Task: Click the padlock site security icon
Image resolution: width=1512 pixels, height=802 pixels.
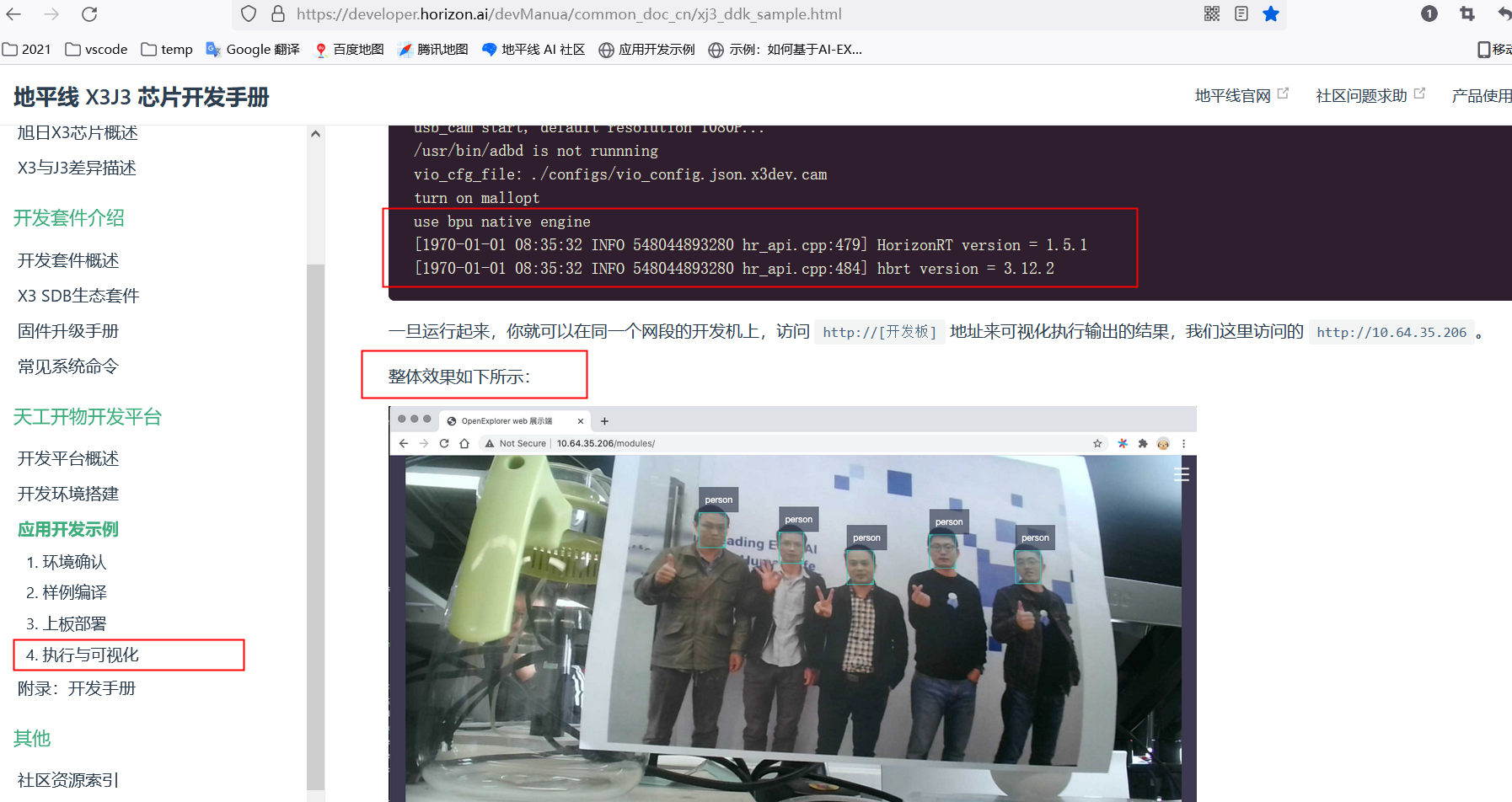Action: coord(278,13)
